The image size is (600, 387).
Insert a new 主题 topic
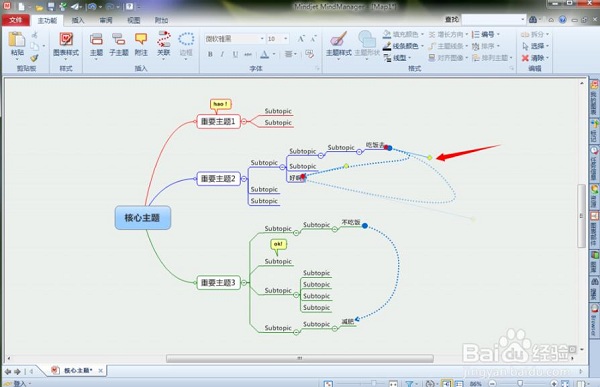96,39
